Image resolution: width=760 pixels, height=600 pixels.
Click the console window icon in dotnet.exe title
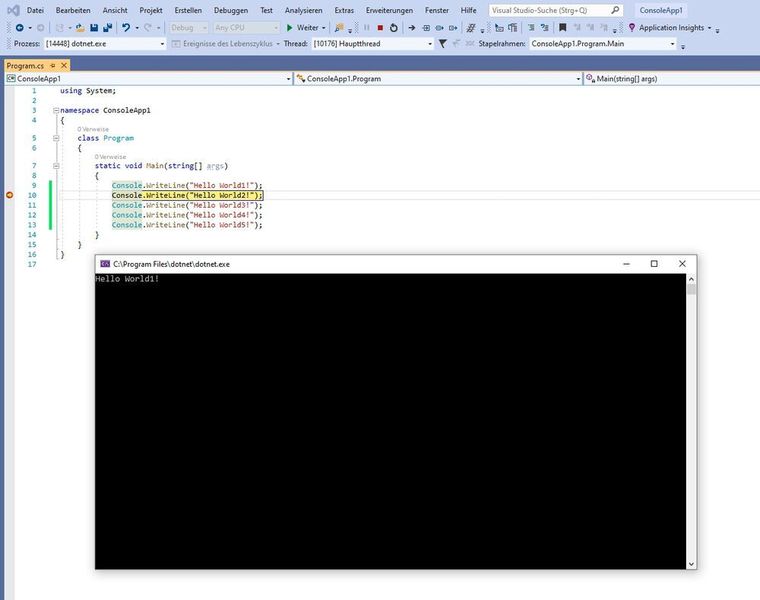(x=105, y=264)
